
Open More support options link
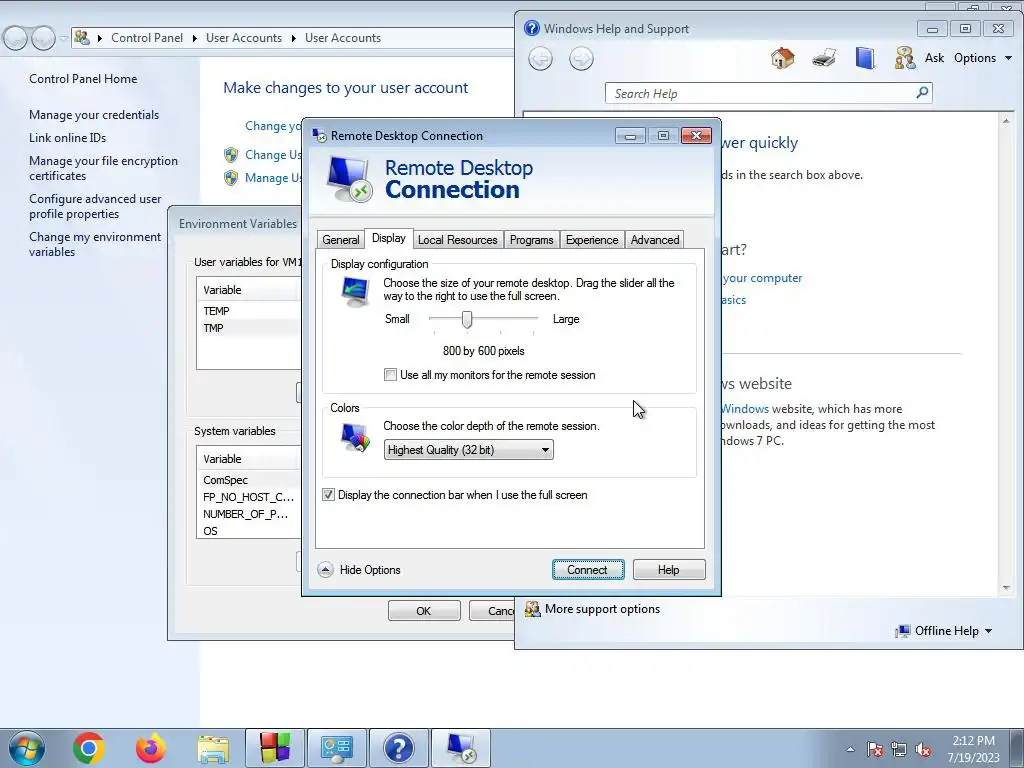point(602,609)
